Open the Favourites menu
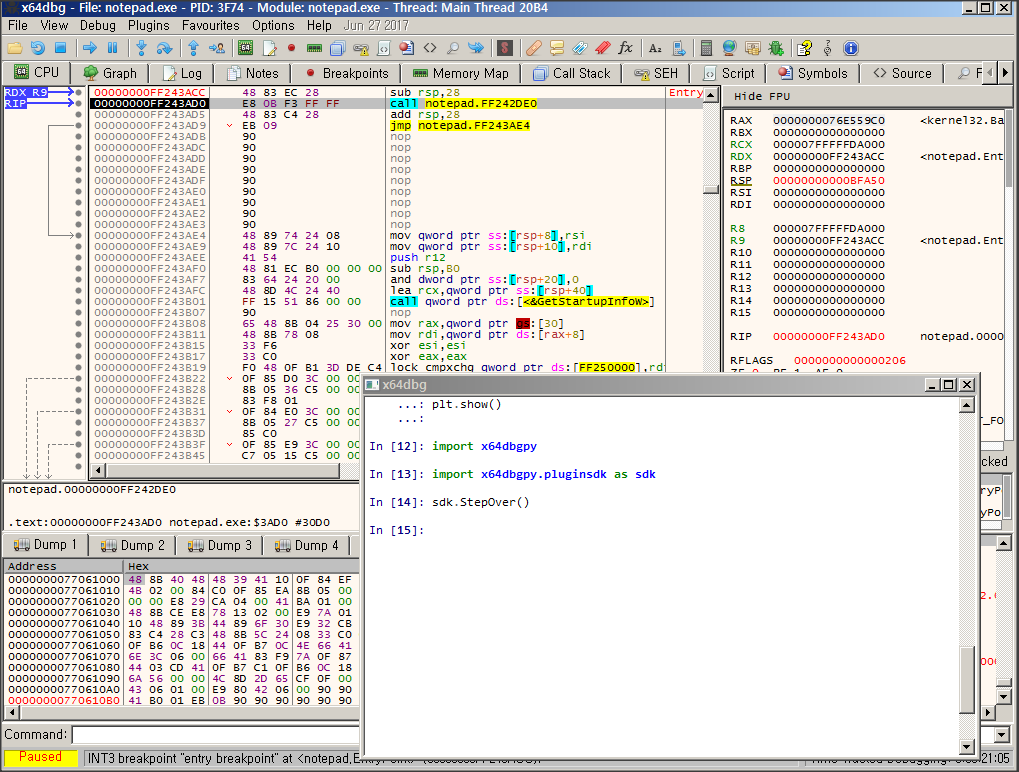 click(211, 25)
